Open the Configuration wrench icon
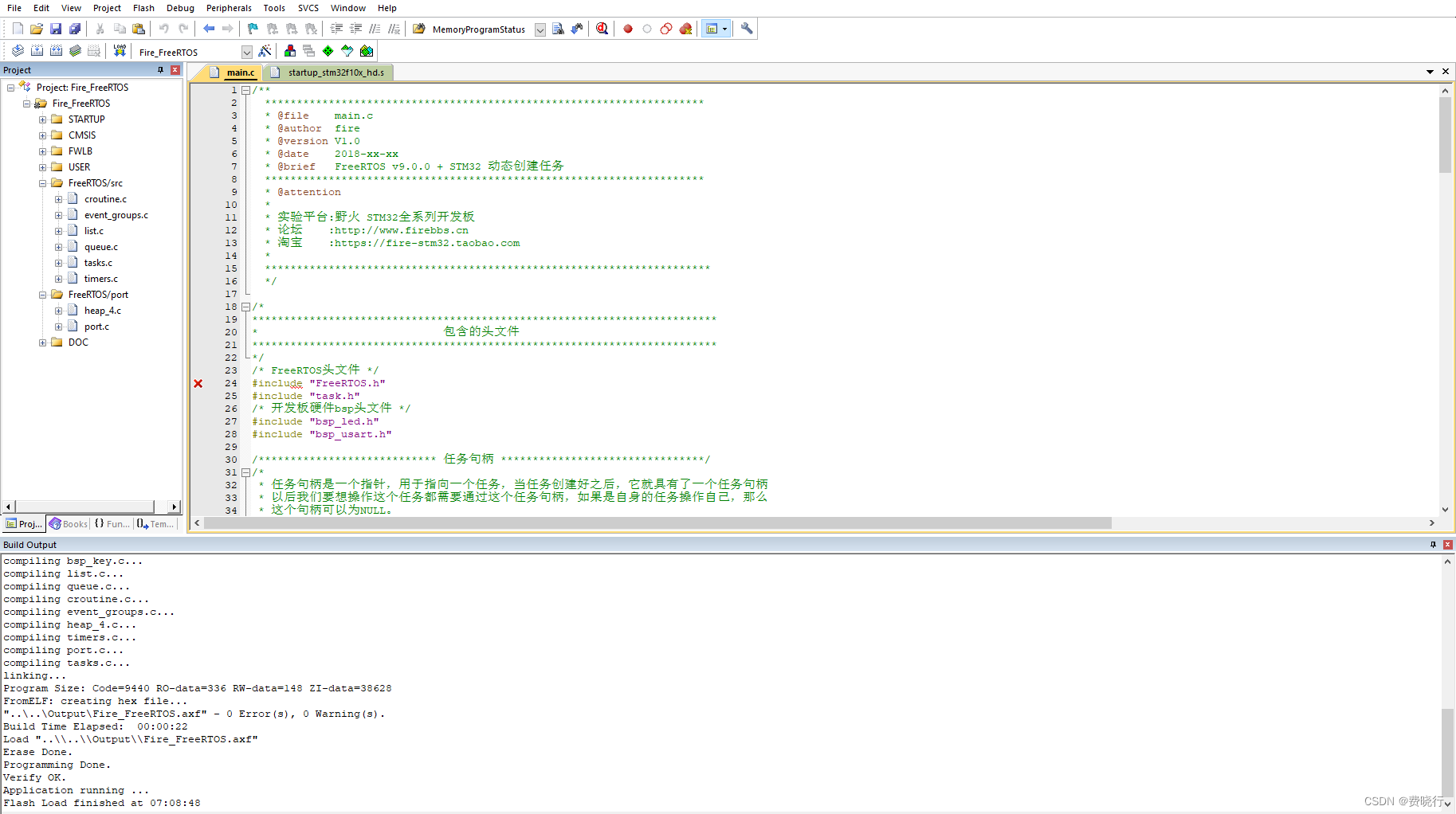Viewport: 1456px width, 814px height. (747, 29)
